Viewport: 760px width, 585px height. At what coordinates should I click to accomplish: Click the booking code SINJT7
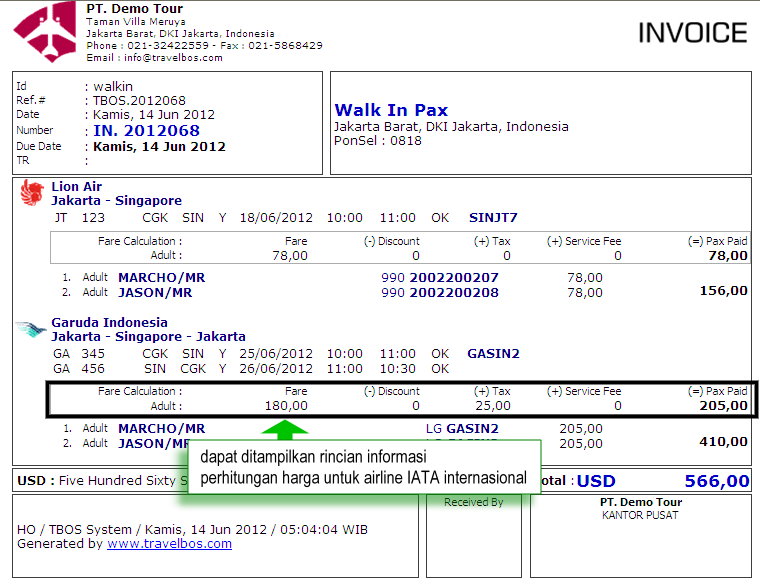pos(493,218)
